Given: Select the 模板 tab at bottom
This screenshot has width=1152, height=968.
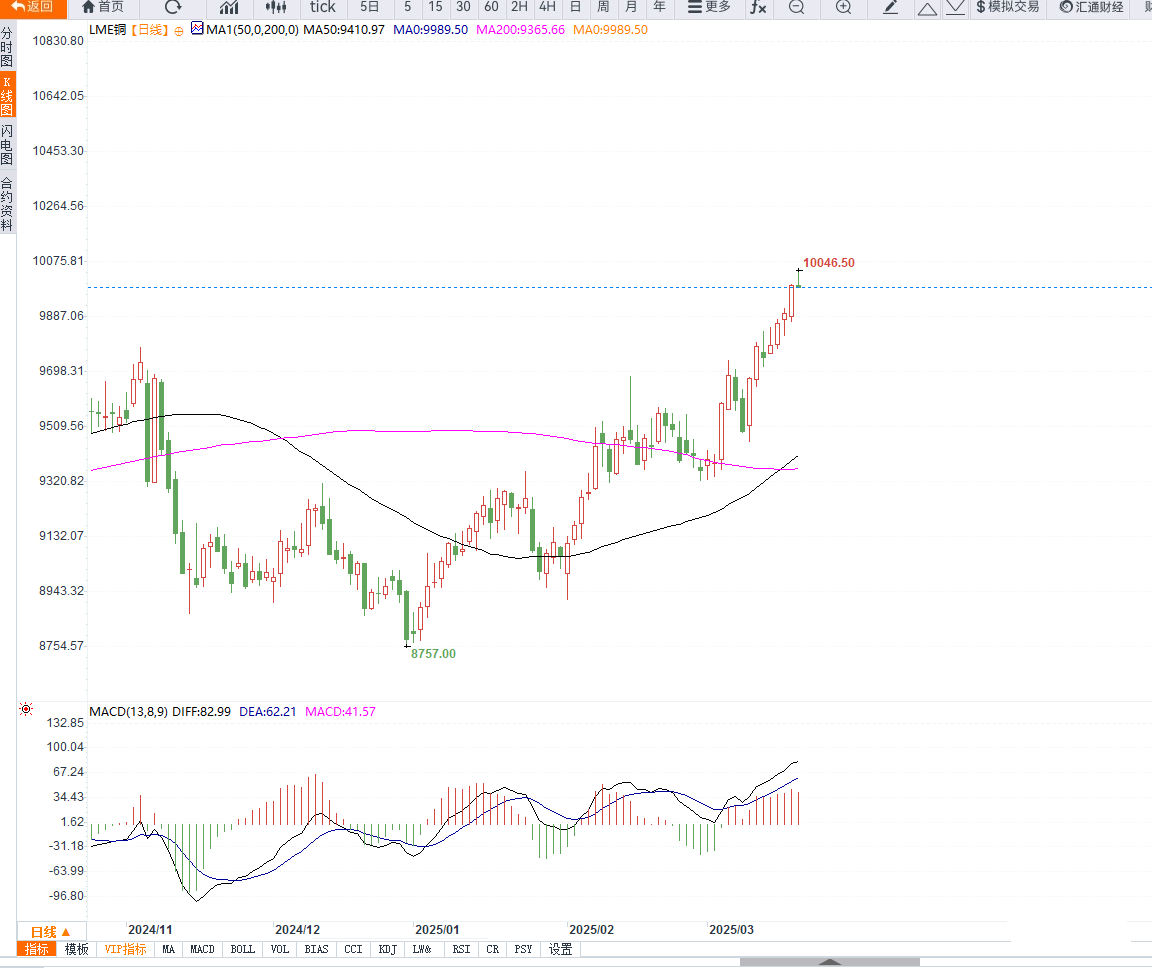Looking at the screenshot, I should (76, 950).
